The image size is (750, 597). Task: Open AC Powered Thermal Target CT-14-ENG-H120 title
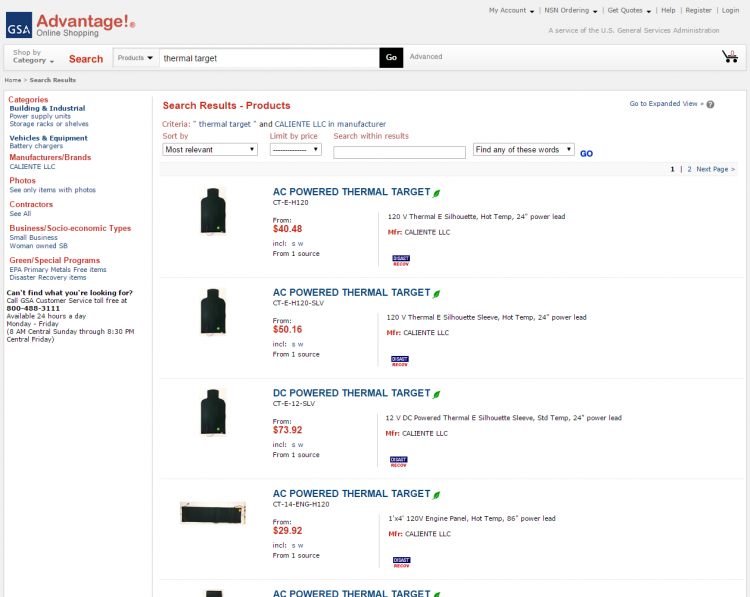(x=352, y=494)
